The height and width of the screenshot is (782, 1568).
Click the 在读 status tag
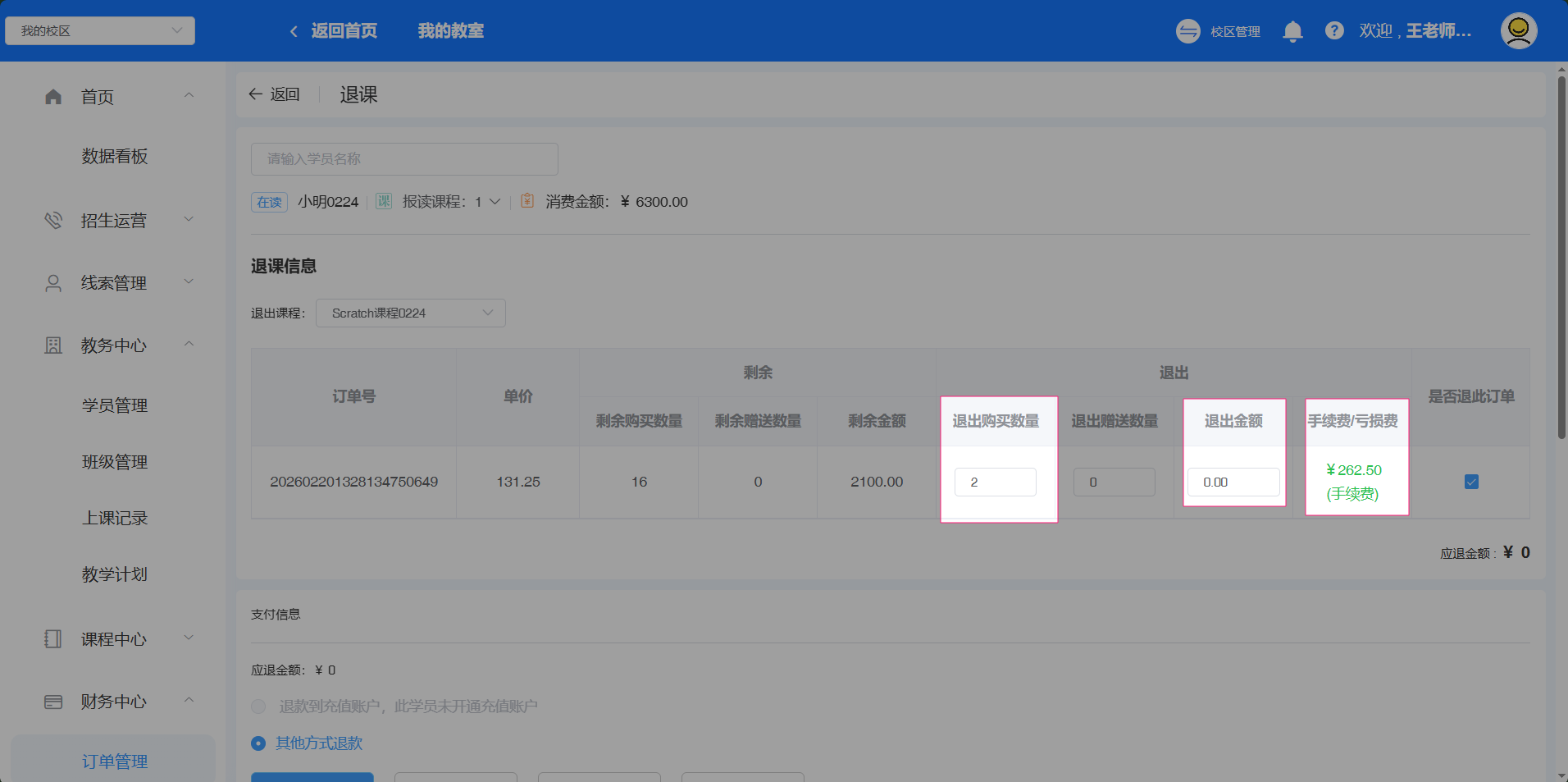tap(269, 202)
